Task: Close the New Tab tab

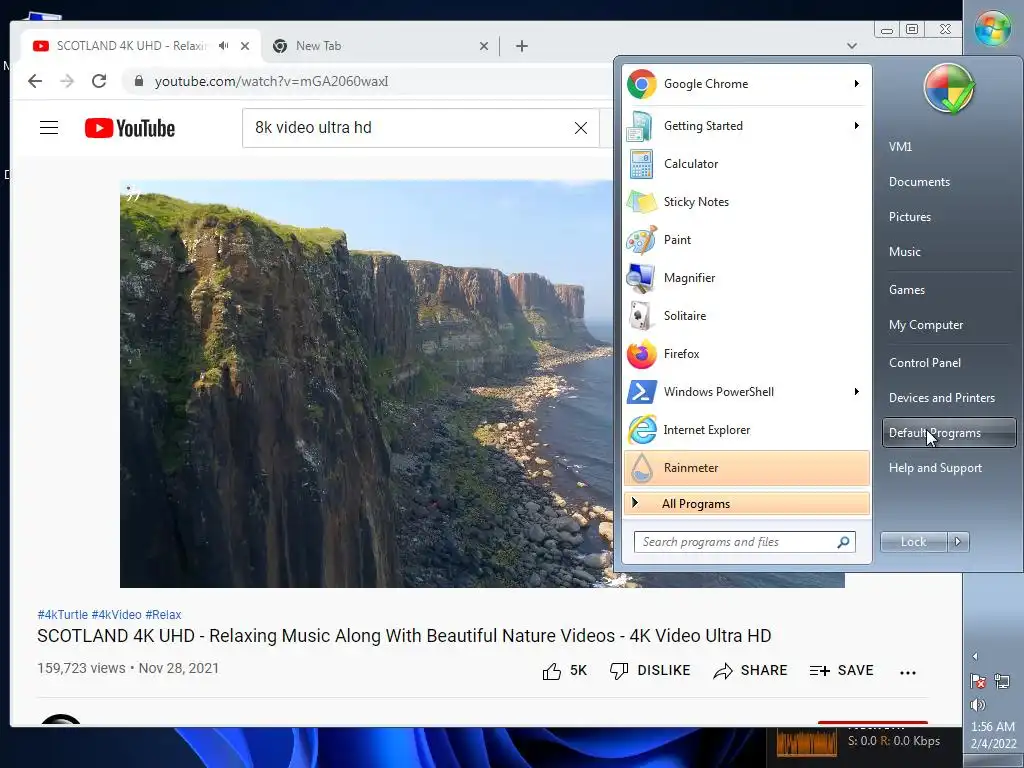Action: click(484, 46)
